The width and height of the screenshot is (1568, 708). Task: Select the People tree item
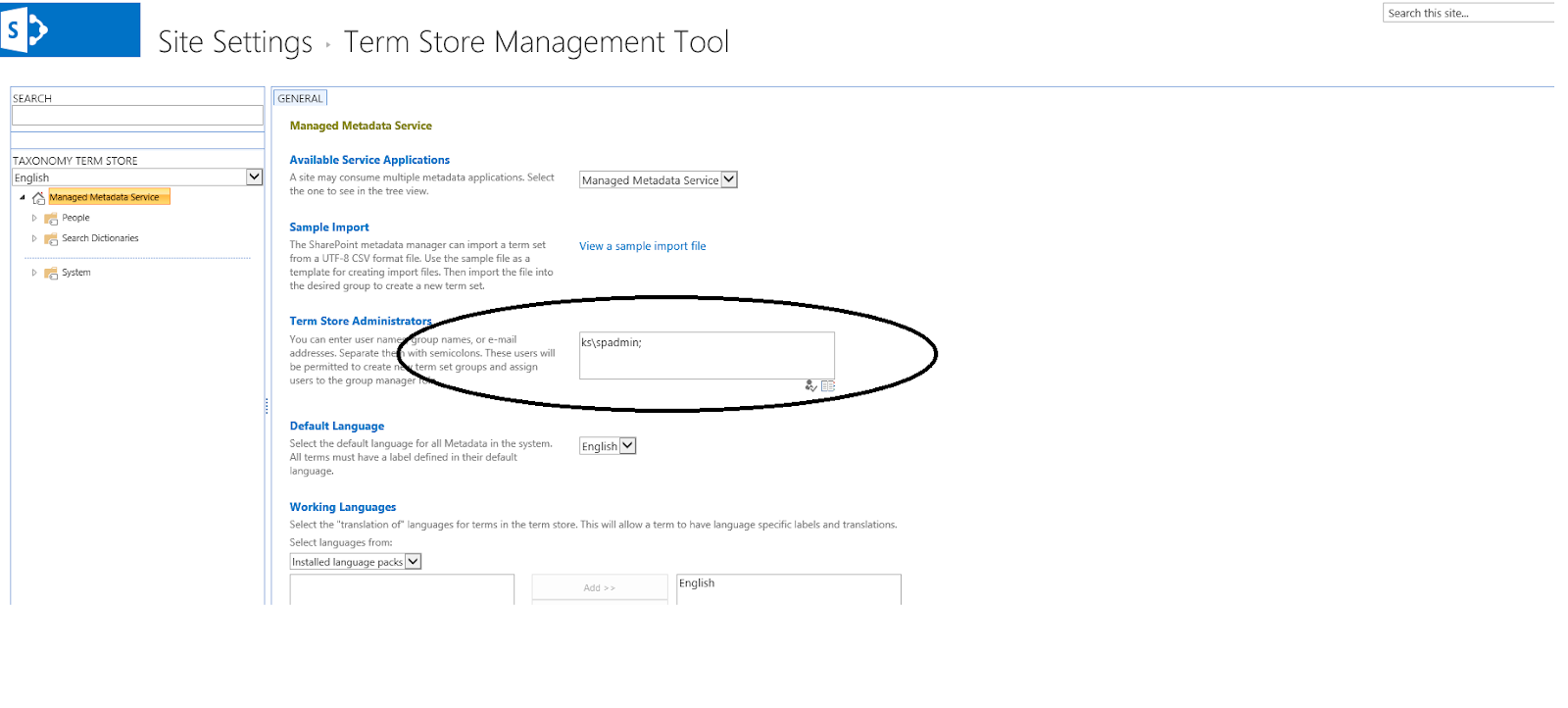[x=75, y=218]
